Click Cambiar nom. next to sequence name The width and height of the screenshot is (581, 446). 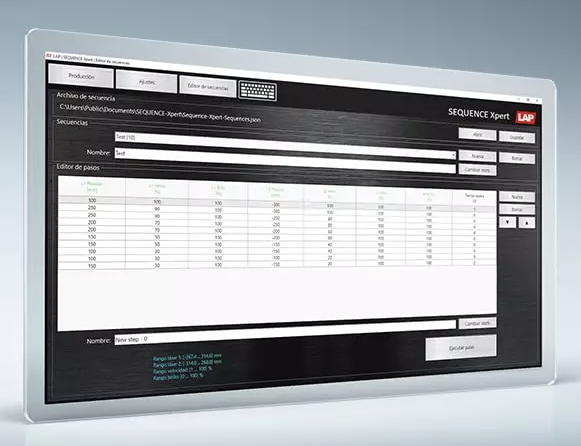(x=478, y=170)
